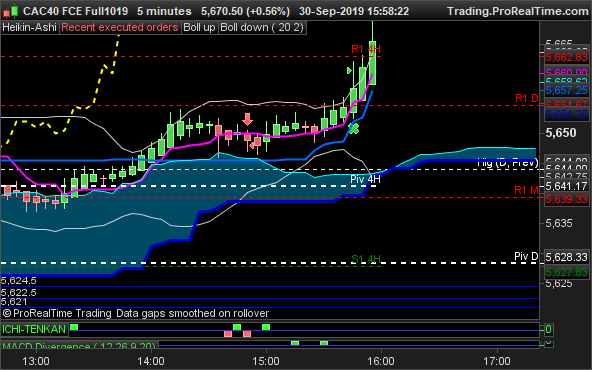Click the CAC40 FCE Full1019 instrument name
This screenshot has height=370, width=592.
coord(76,11)
